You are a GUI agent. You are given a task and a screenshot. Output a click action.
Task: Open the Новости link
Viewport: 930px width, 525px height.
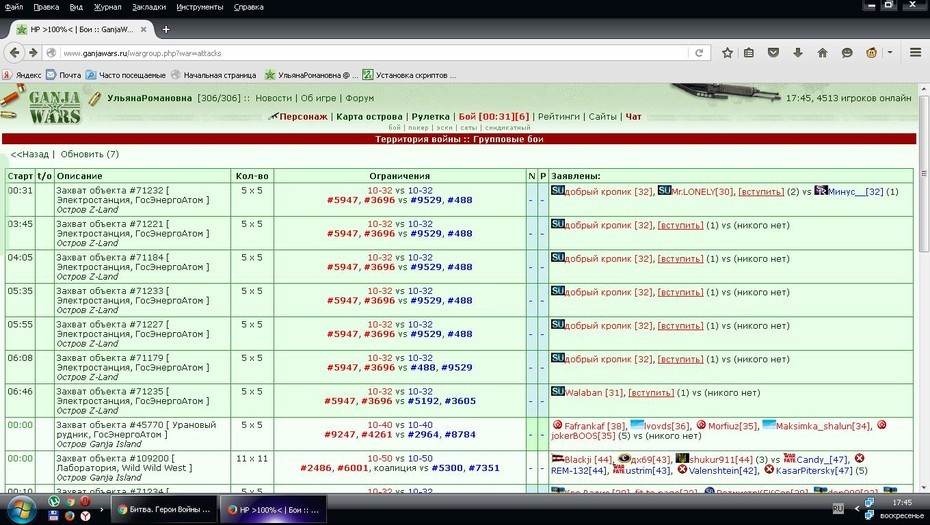(x=273, y=98)
